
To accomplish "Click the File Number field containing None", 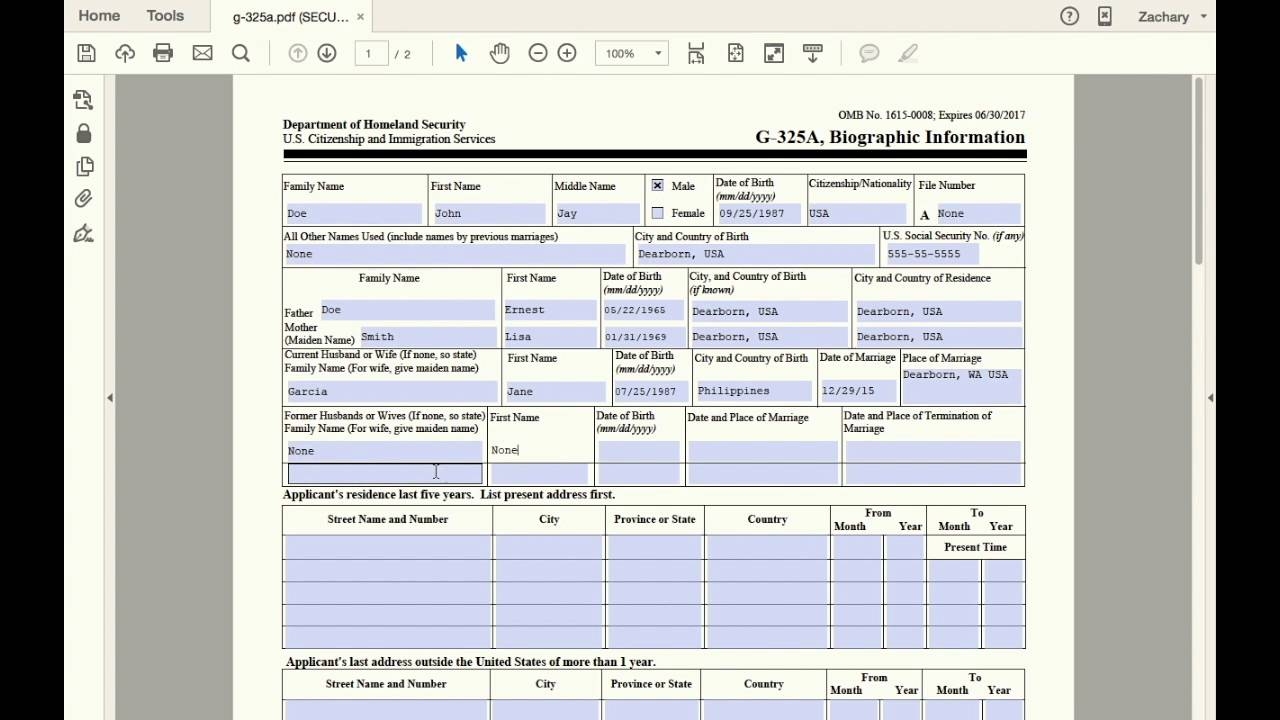I will coord(978,213).
